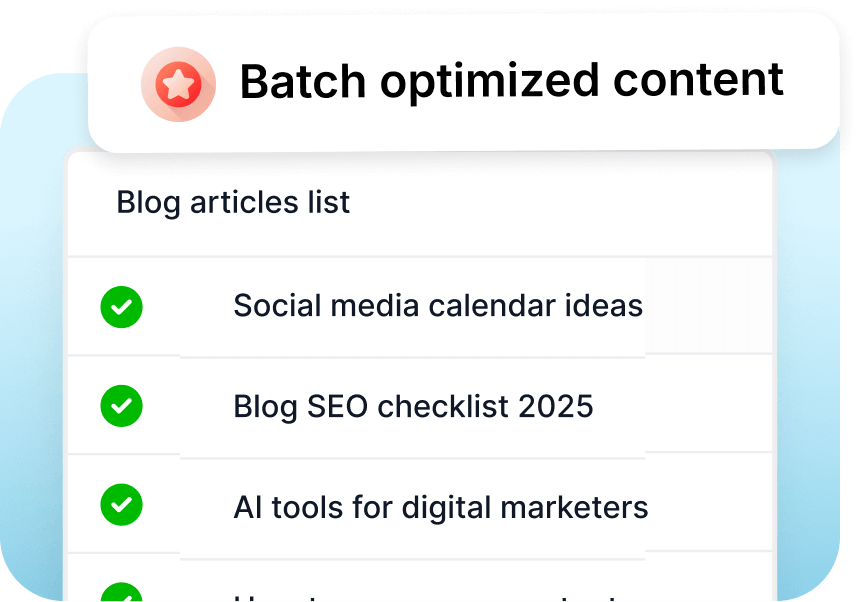Click the blue background right of the list
862x602 pixels.
coord(808,350)
